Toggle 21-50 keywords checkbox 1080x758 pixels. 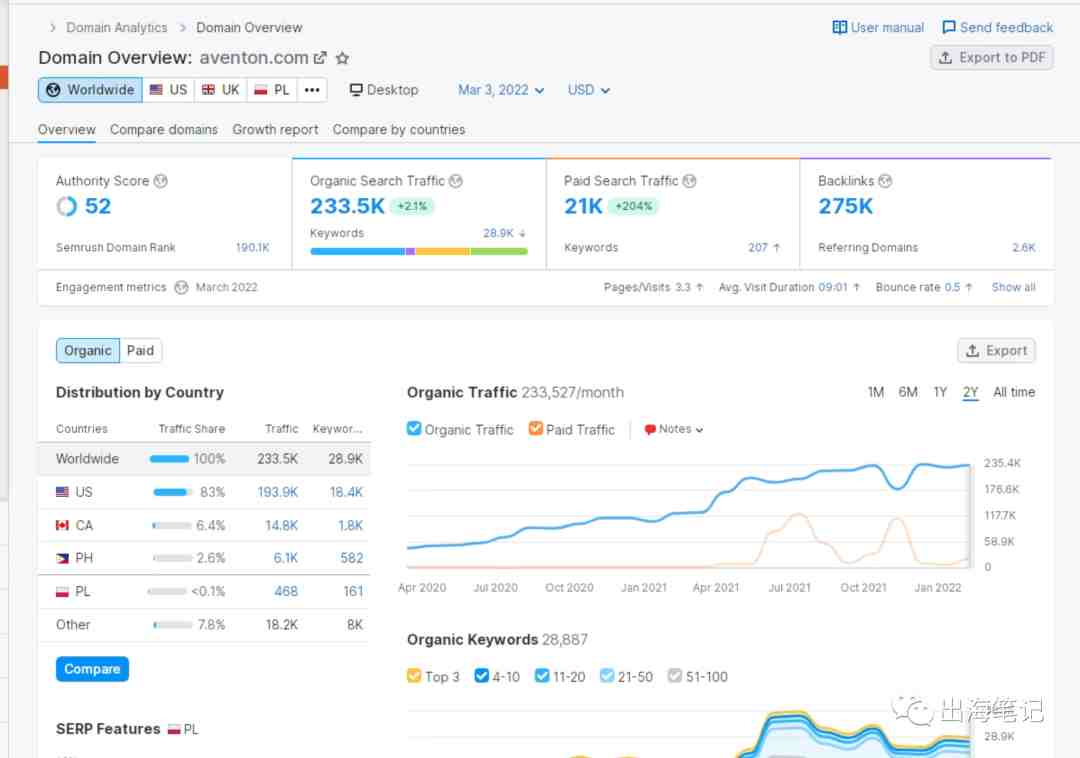(x=607, y=675)
